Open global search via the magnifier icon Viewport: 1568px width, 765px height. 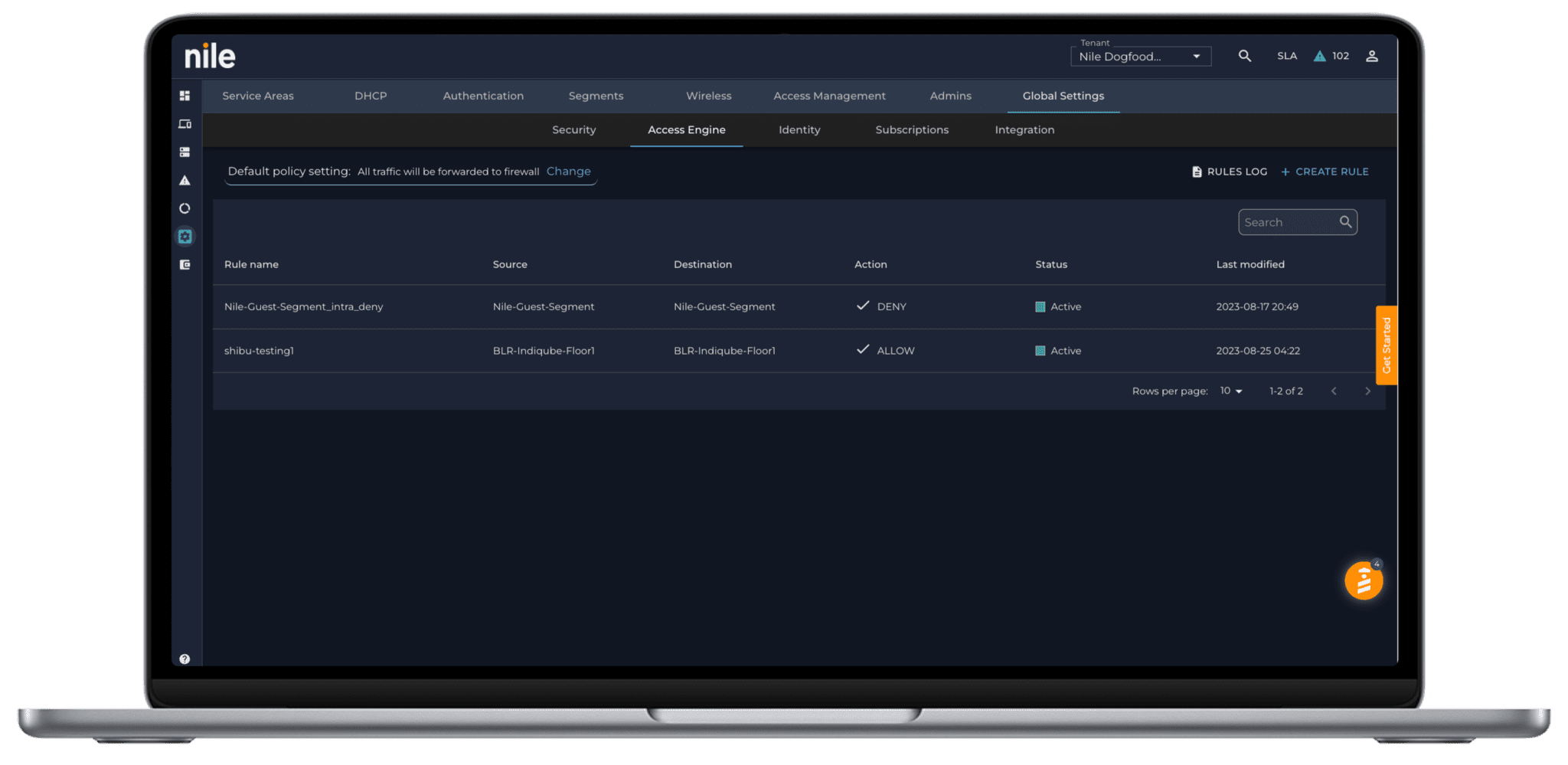point(1245,55)
